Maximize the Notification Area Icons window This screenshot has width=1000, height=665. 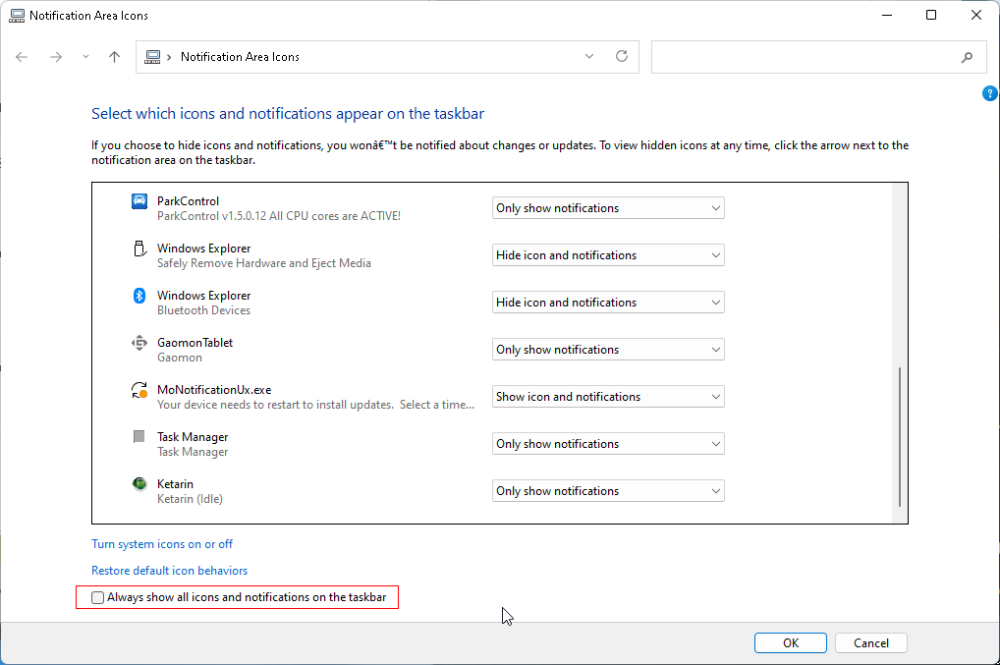pyautogui.click(x=931, y=15)
